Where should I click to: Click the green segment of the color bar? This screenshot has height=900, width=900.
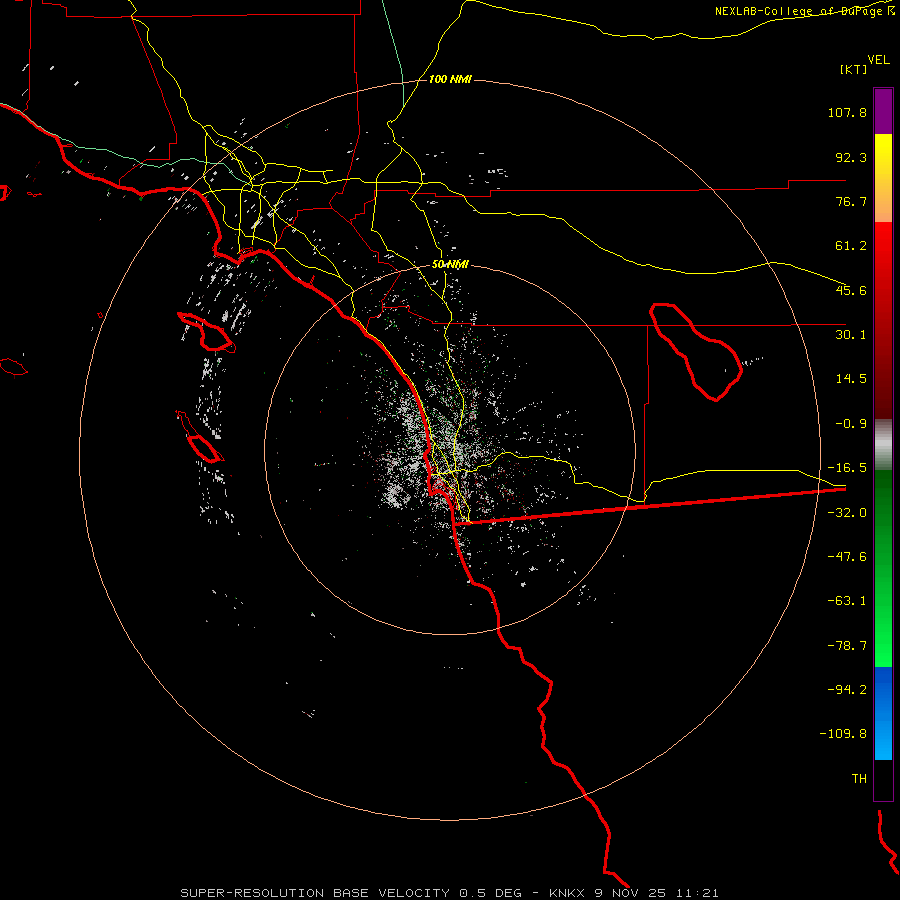883,568
